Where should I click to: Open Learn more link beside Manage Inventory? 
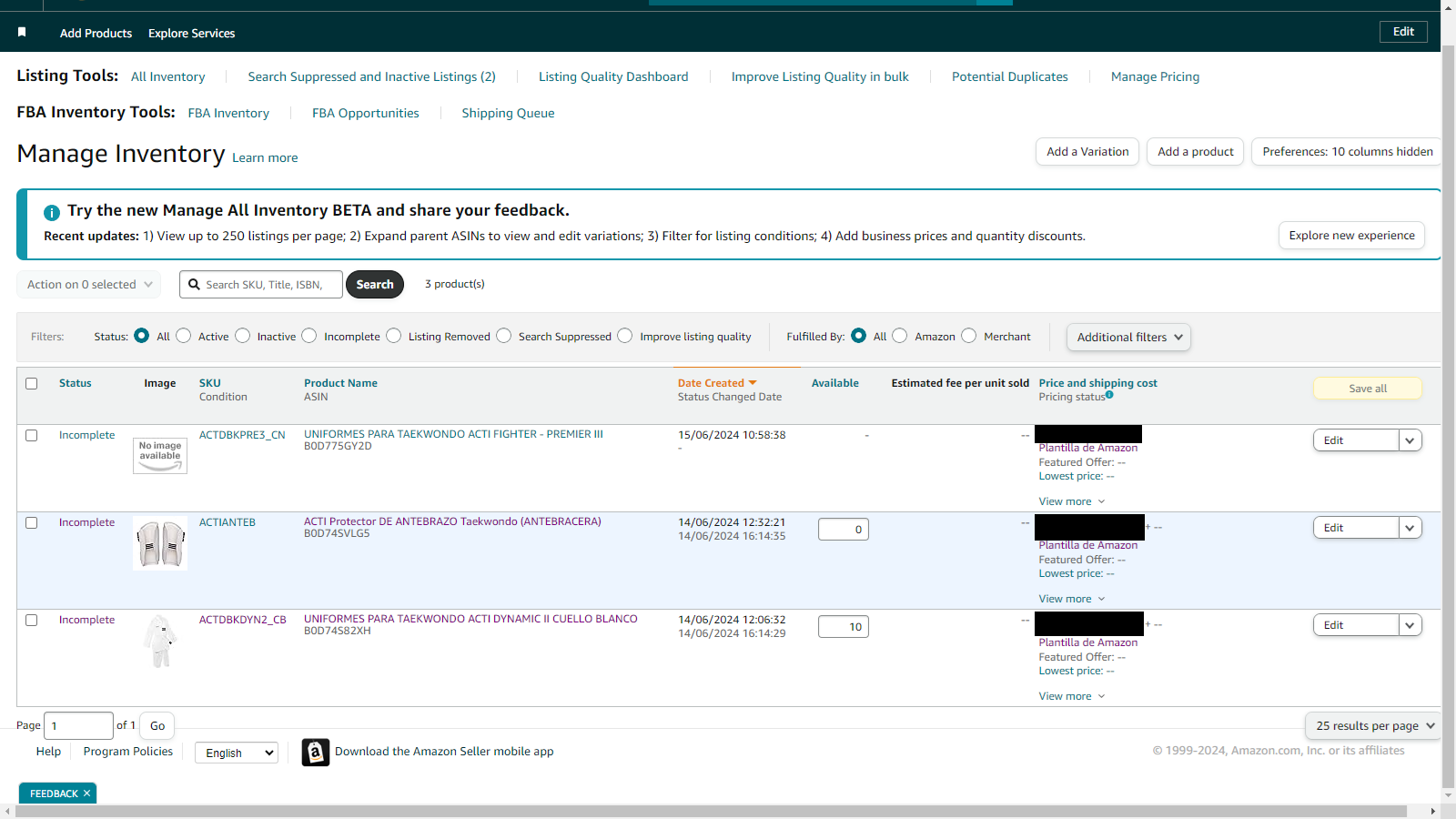(x=265, y=157)
